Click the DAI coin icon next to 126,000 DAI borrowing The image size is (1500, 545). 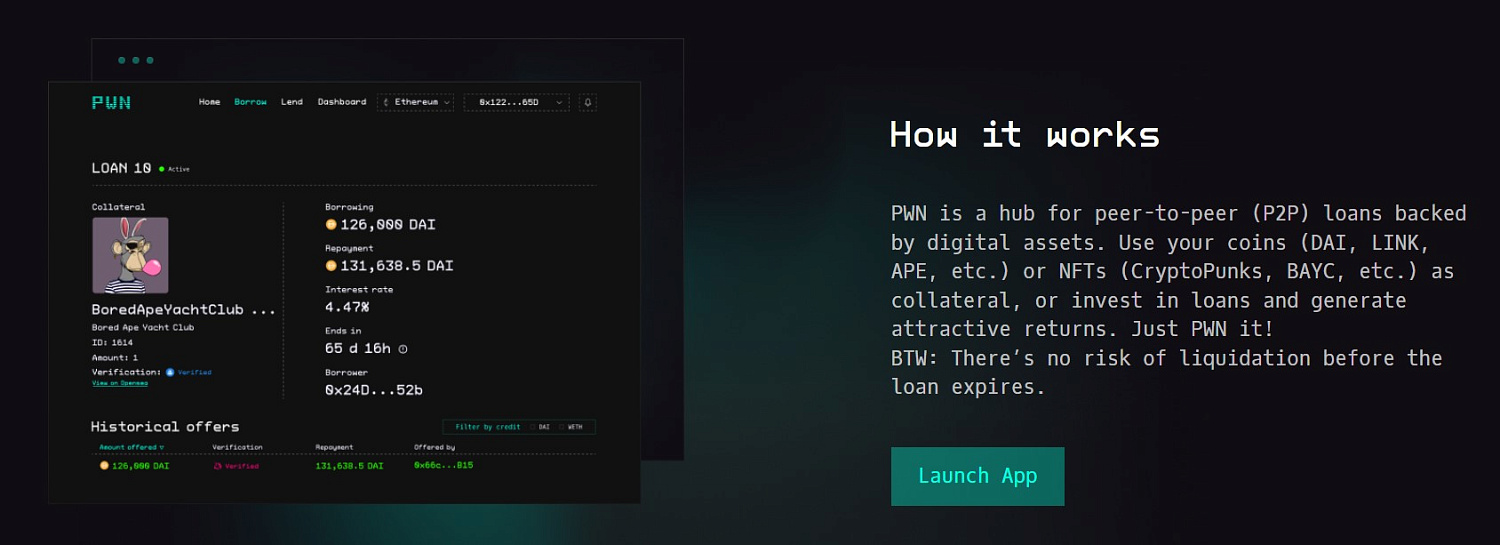point(331,225)
